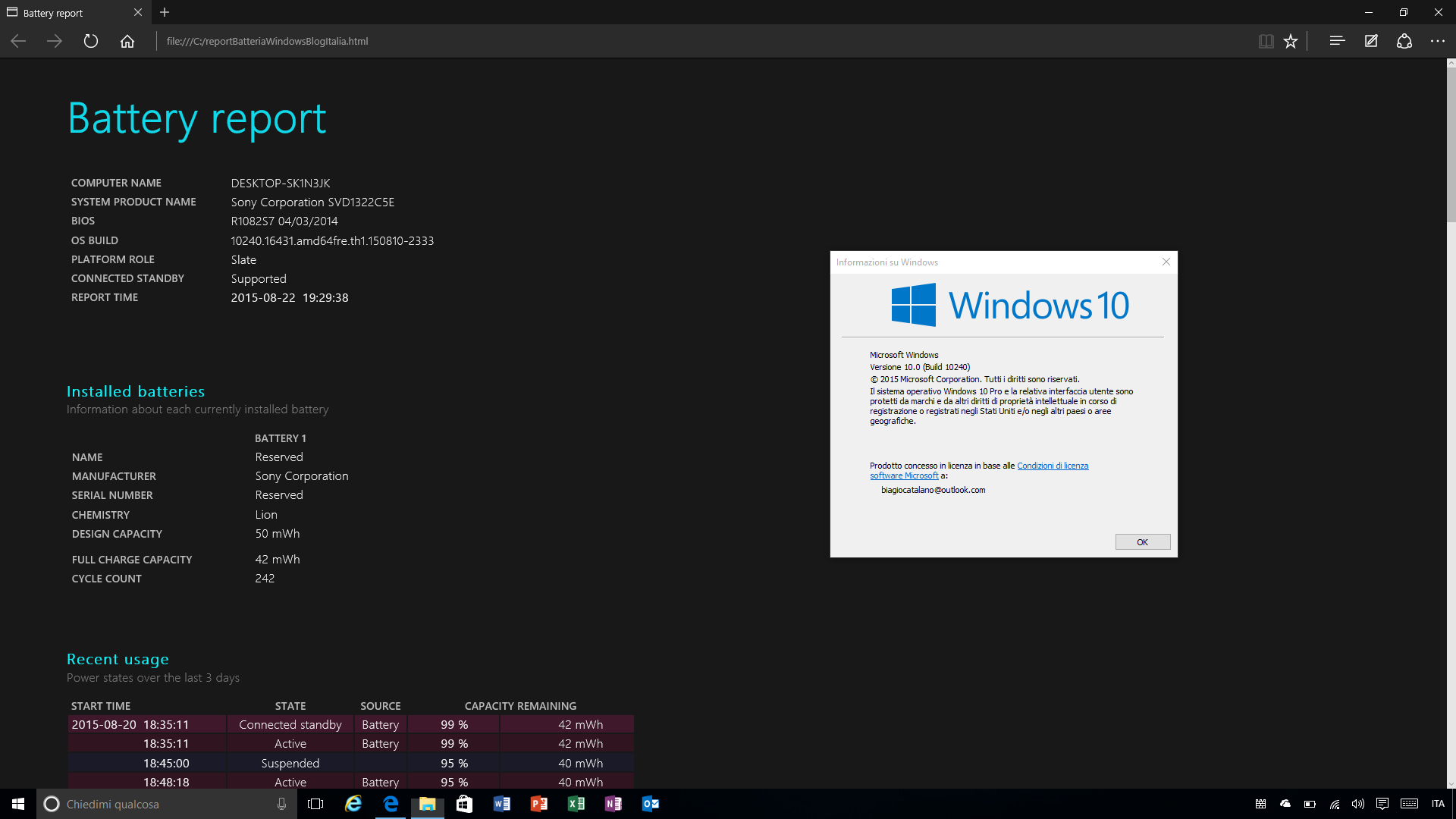Launch OneNote from taskbar
This screenshot has height=819, width=1456.
[613, 804]
